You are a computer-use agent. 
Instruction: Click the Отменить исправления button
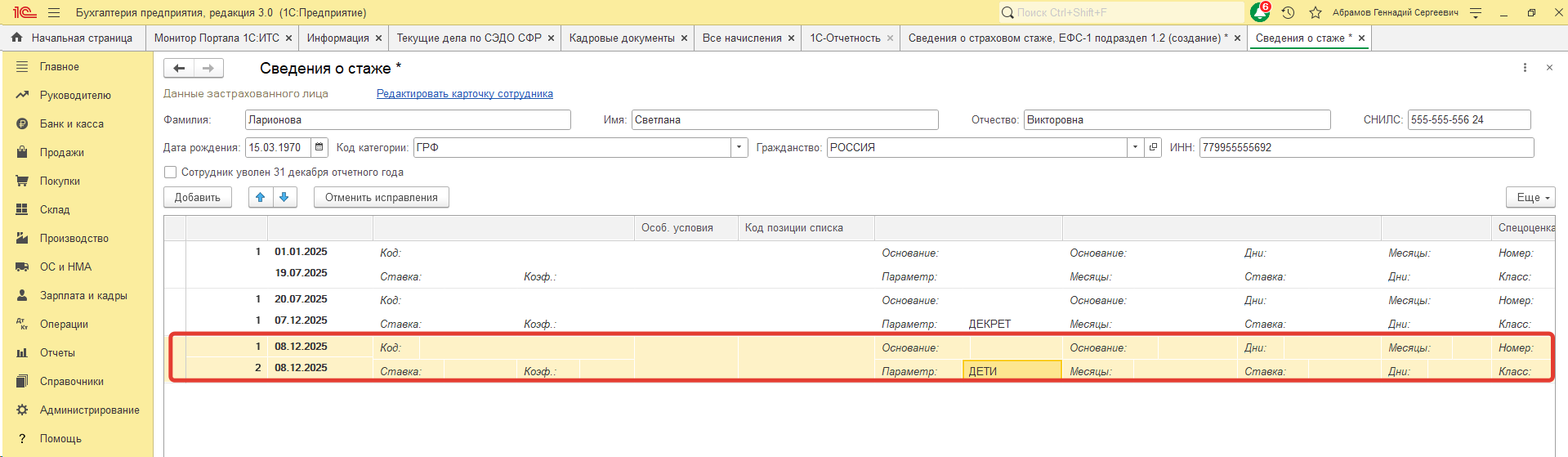(x=381, y=197)
